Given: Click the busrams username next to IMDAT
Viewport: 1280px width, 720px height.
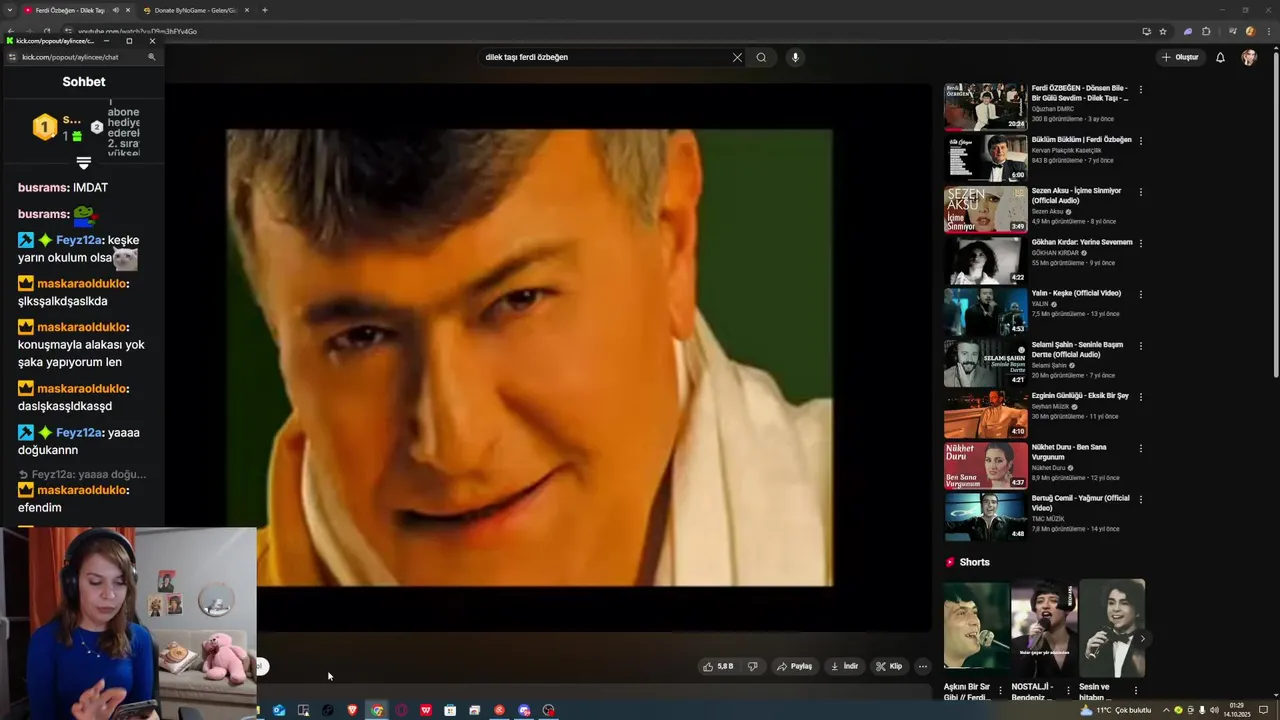Looking at the screenshot, I should [43, 188].
